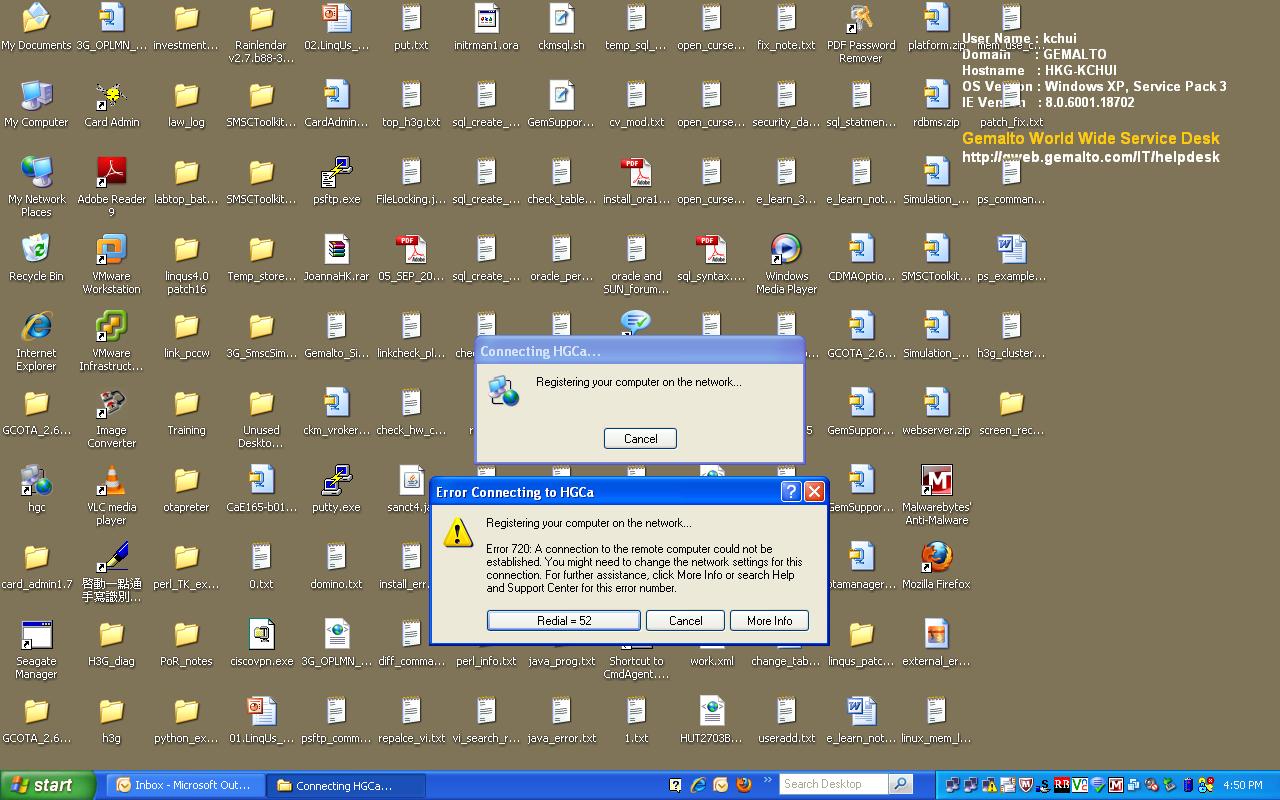Select the linqus4.0 patch16 folder
Image resolution: width=1280 pixels, height=800 pixels.
[186, 264]
